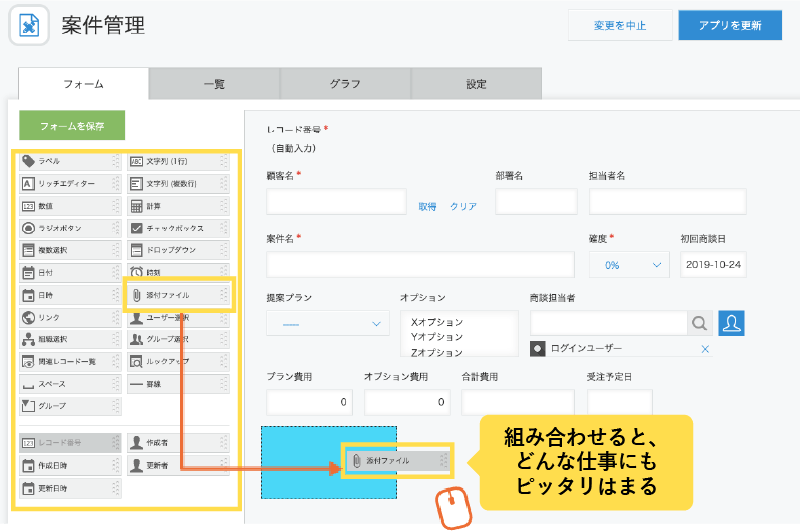The height and width of the screenshot is (532, 800).
Task: Select the ラジオボタン field item
Action: coord(68,228)
